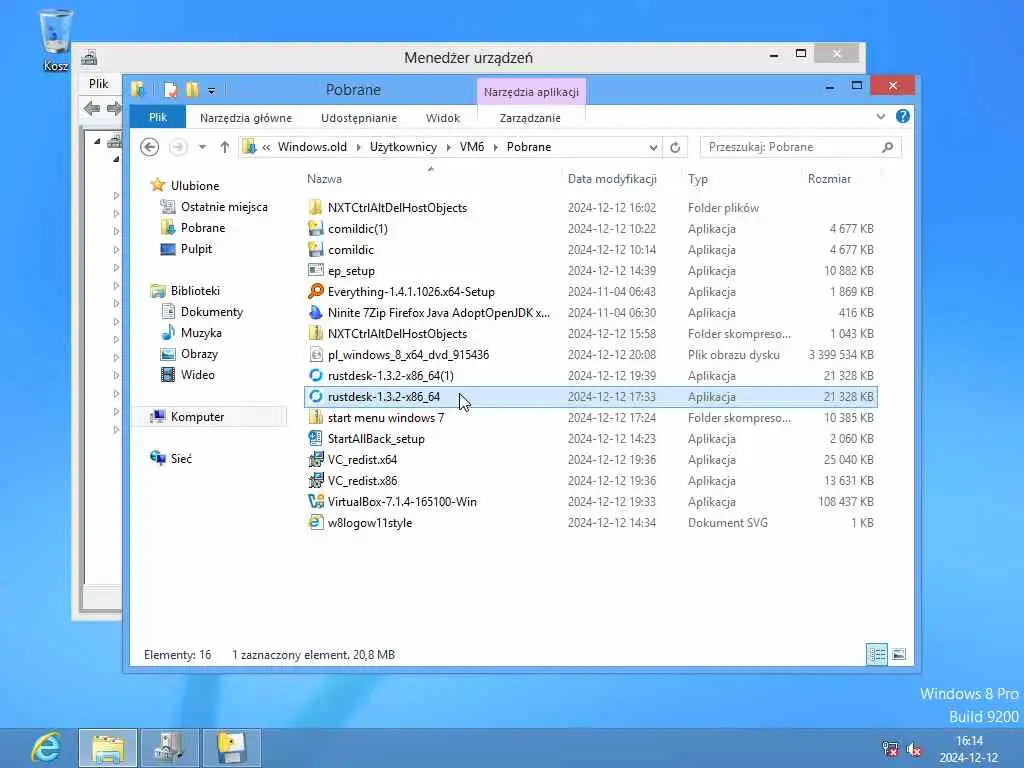Image resolution: width=1024 pixels, height=768 pixels.
Task: Open the Recycle Bin on desktop
Action: tap(56, 39)
